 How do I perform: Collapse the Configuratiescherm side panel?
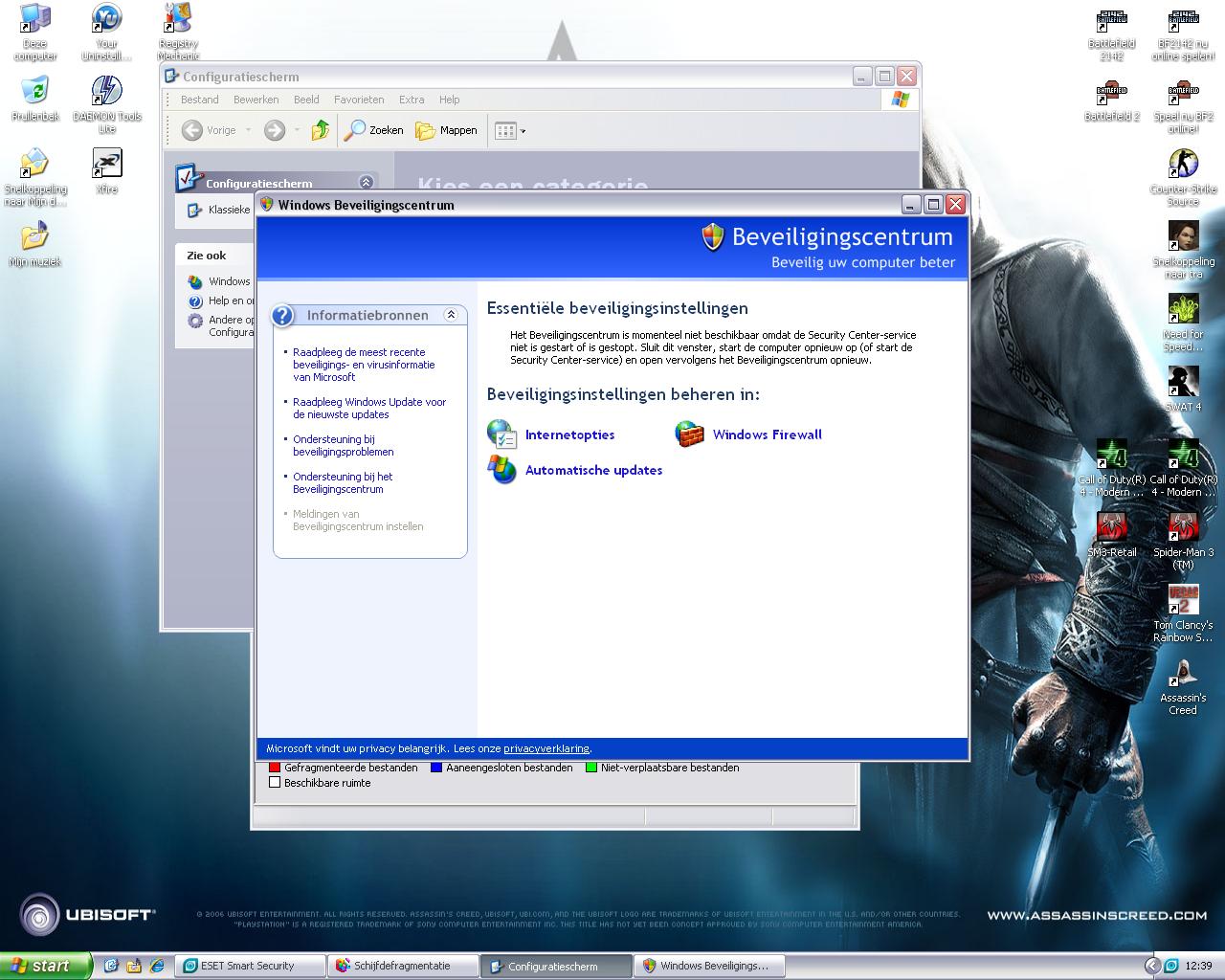(366, 182)
